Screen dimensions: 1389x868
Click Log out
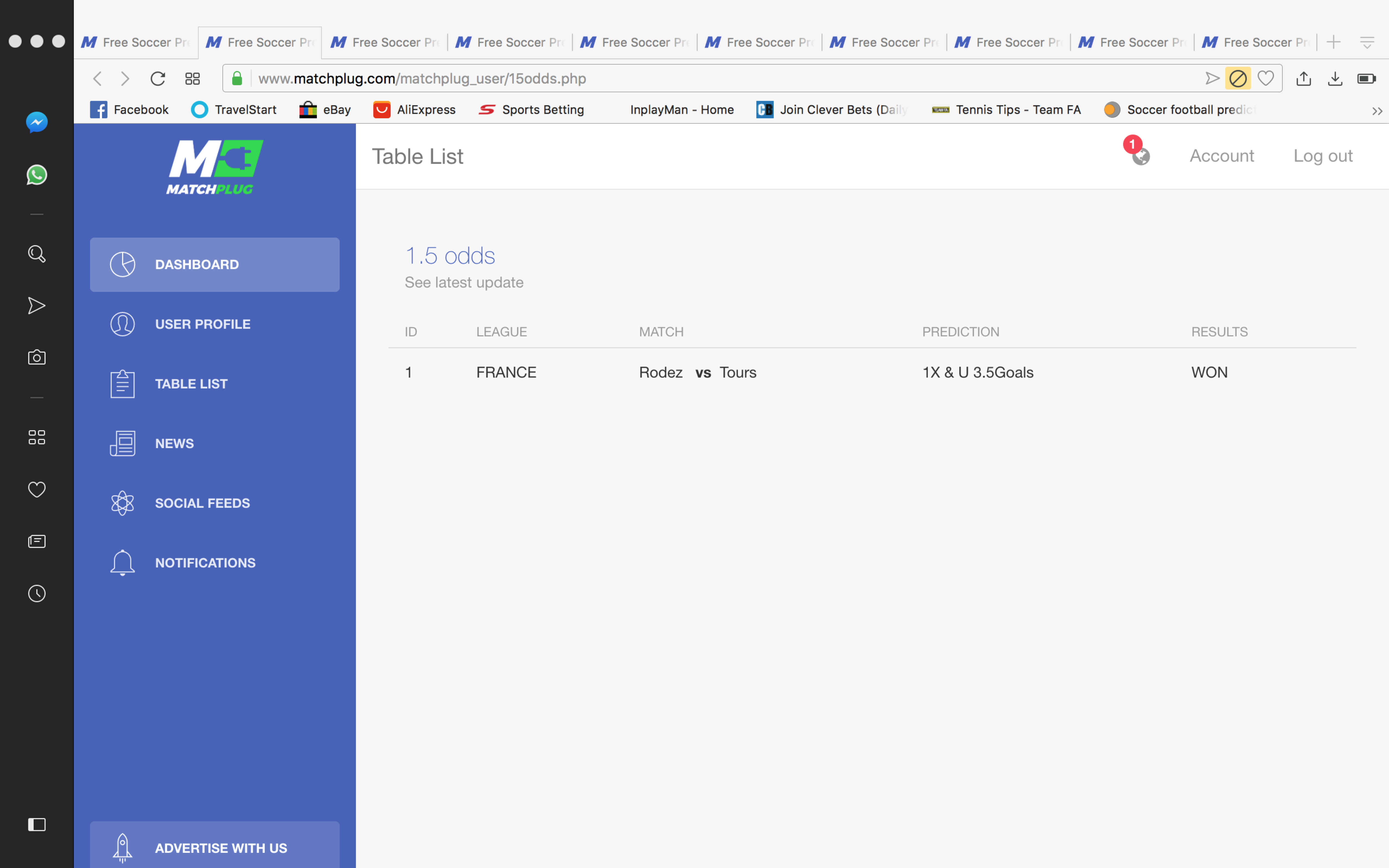(x=1323, y=156)
